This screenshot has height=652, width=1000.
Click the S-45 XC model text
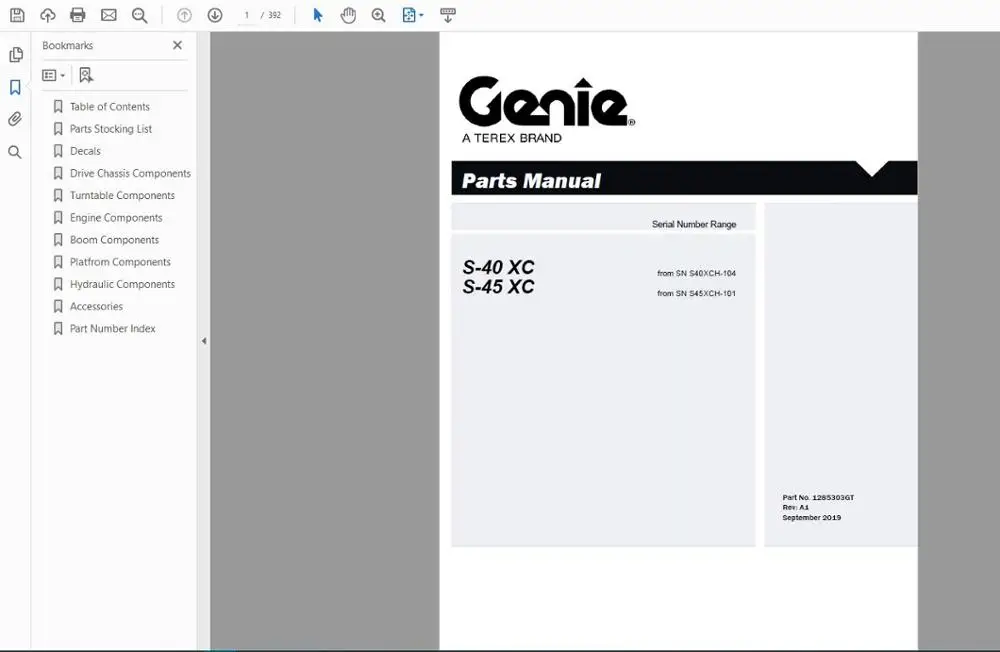[x=498, y=287]
